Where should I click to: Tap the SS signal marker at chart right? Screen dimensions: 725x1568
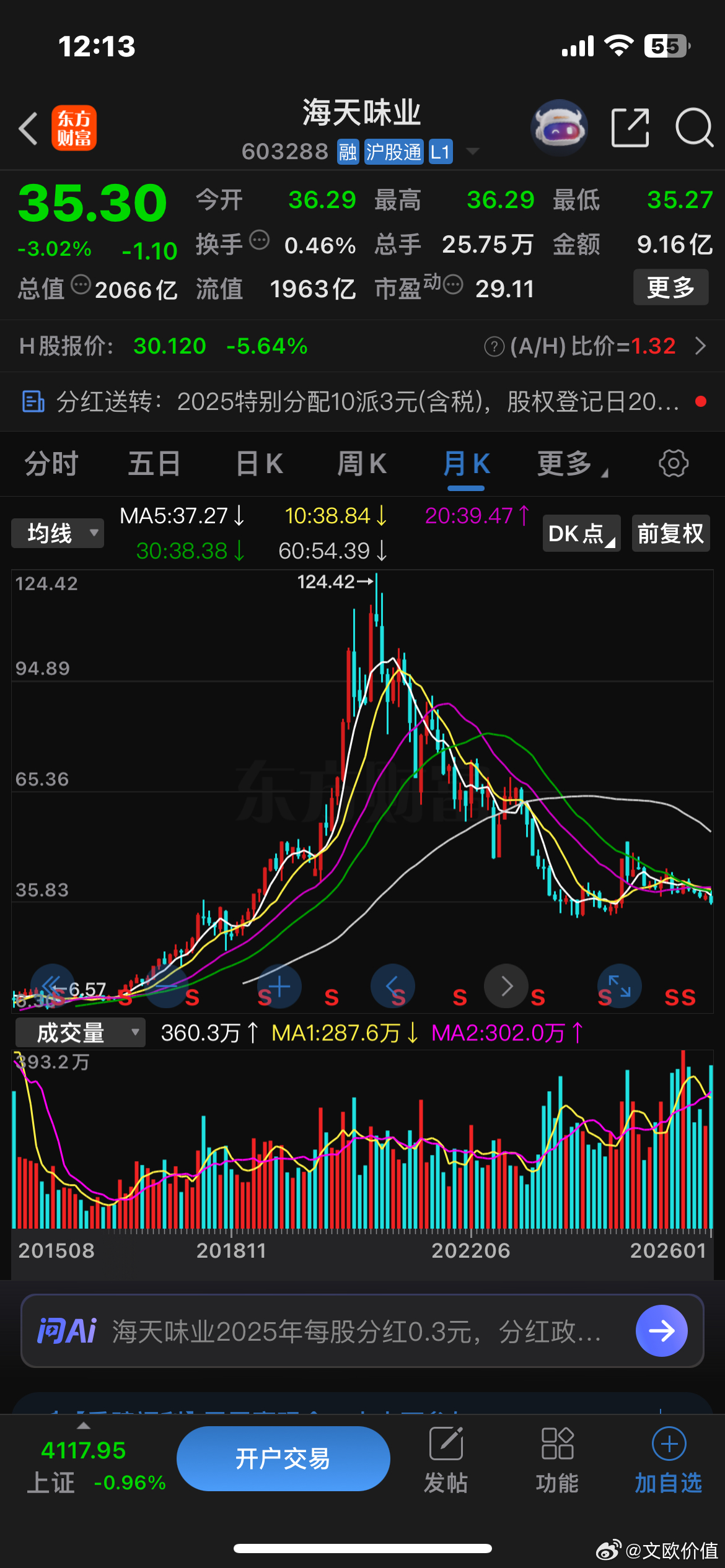[680, 998]
